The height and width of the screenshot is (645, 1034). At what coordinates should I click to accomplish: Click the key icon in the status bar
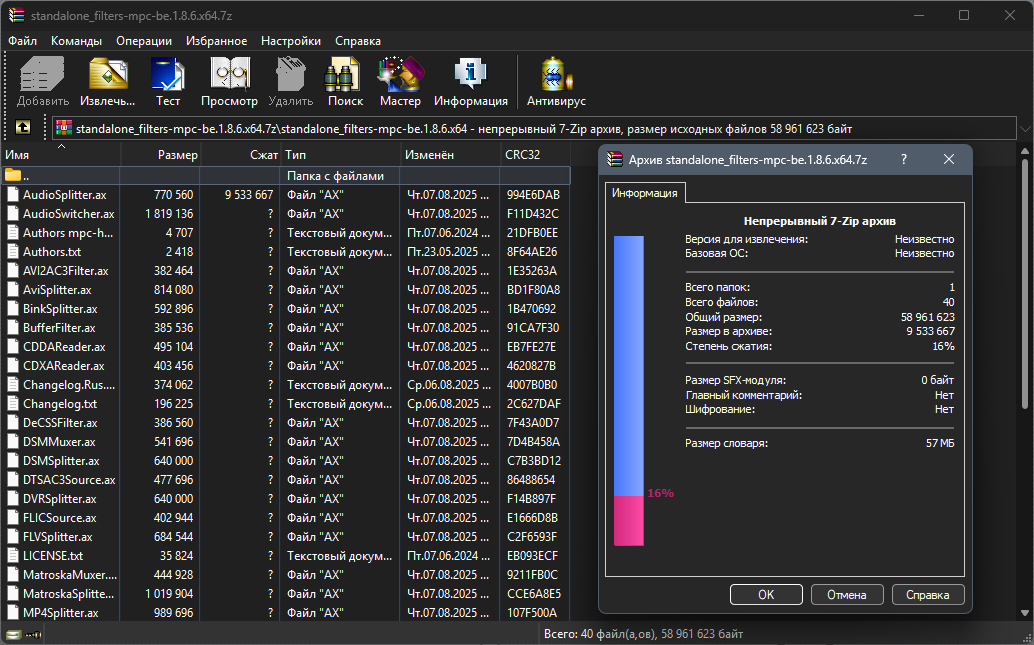coord(33,634)
